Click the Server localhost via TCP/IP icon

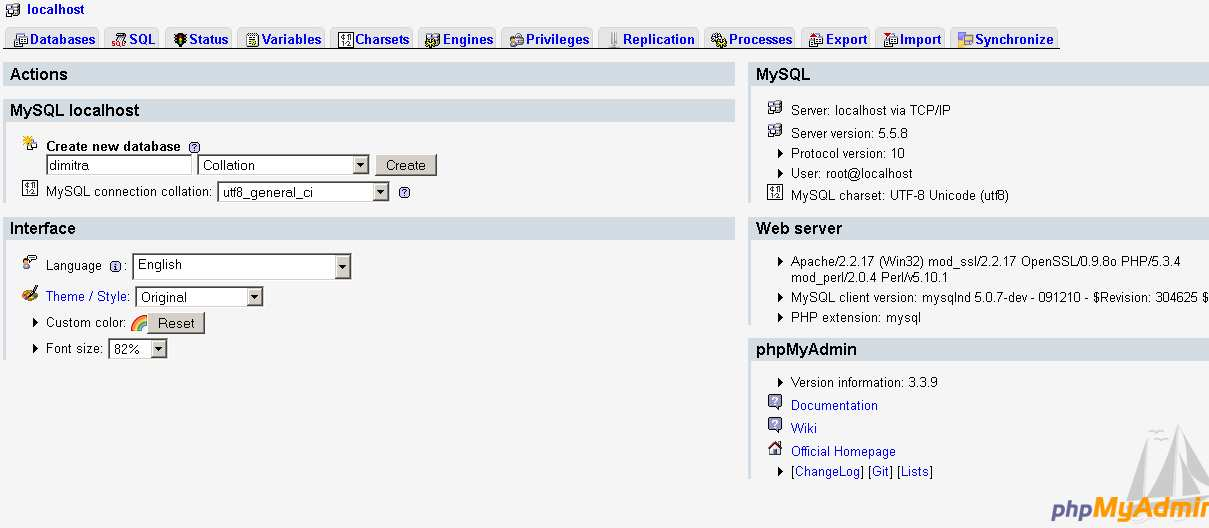point(775,108)
